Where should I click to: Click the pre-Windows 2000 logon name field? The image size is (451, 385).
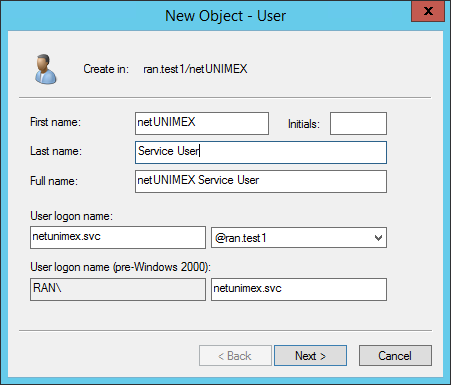point(299,289)
